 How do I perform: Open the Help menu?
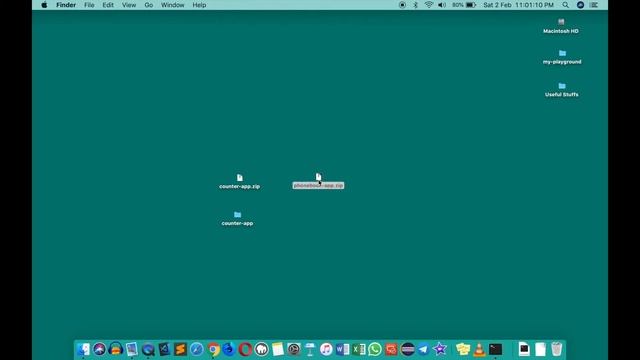click(x=199, y=5)
